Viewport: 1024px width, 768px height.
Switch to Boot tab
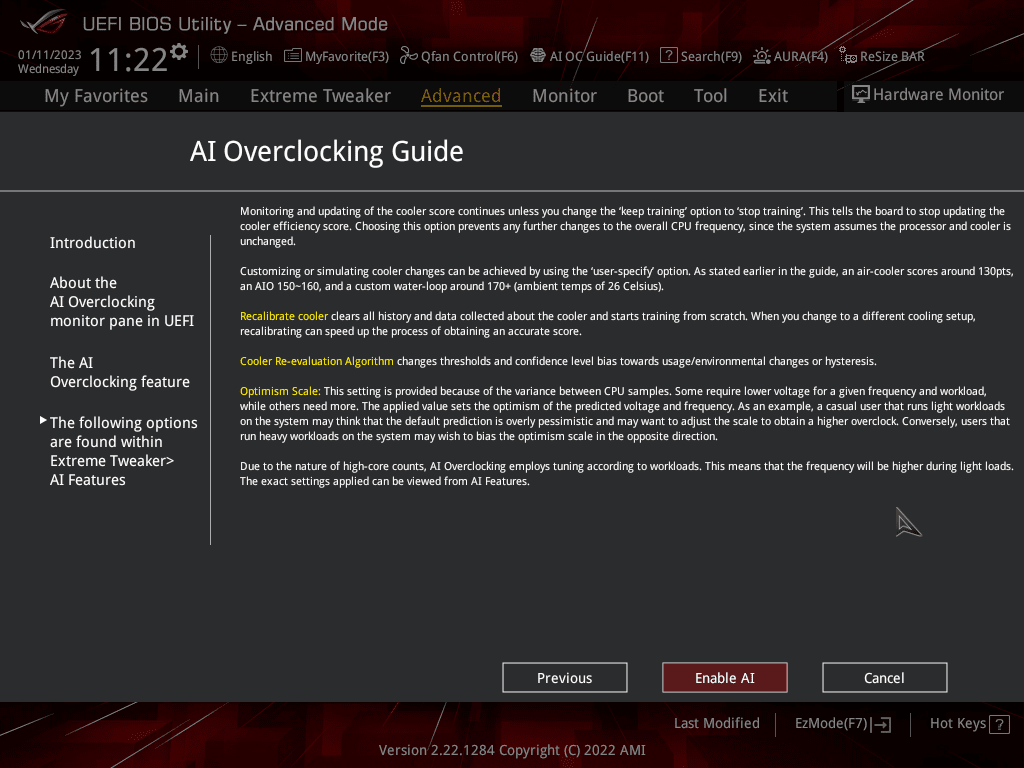coord(645,96)
